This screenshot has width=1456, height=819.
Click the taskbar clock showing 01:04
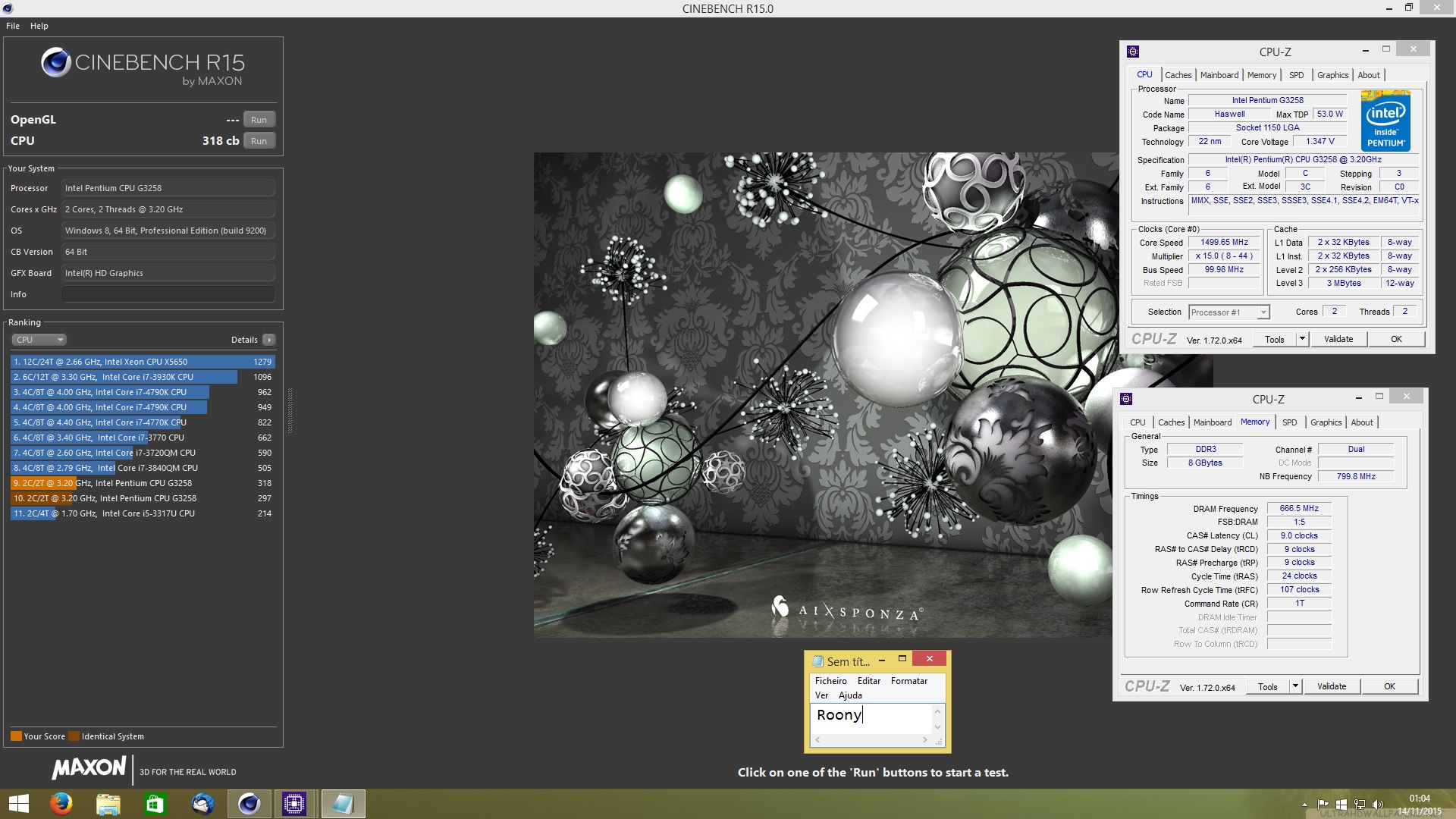point(1420,799)
